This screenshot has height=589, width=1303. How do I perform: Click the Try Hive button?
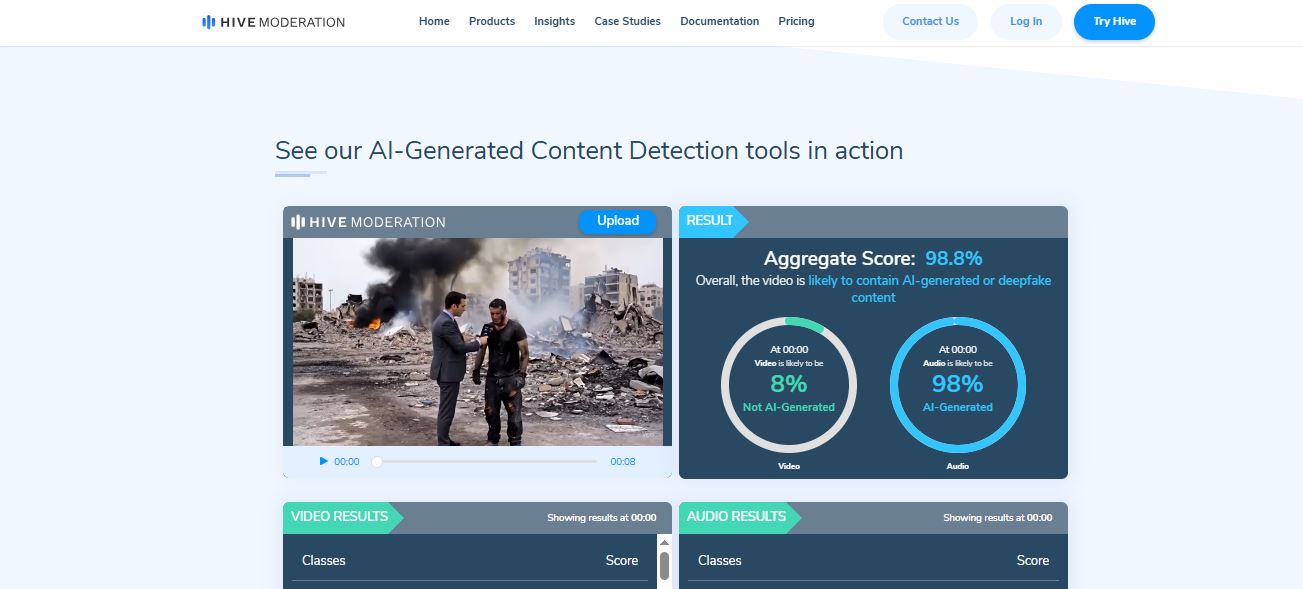click(x=1114, y=21)
